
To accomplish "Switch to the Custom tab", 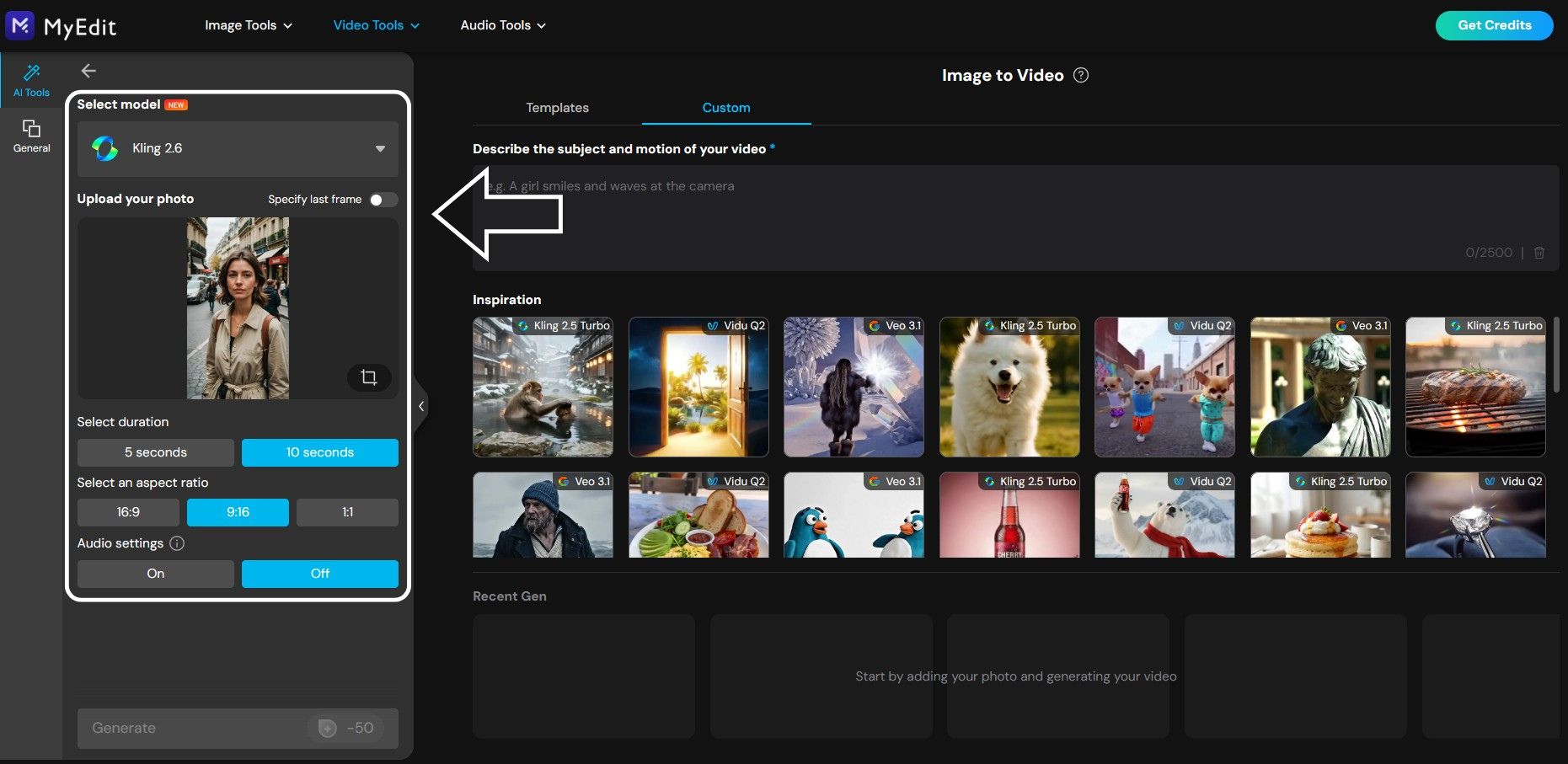I will (726, 108).
